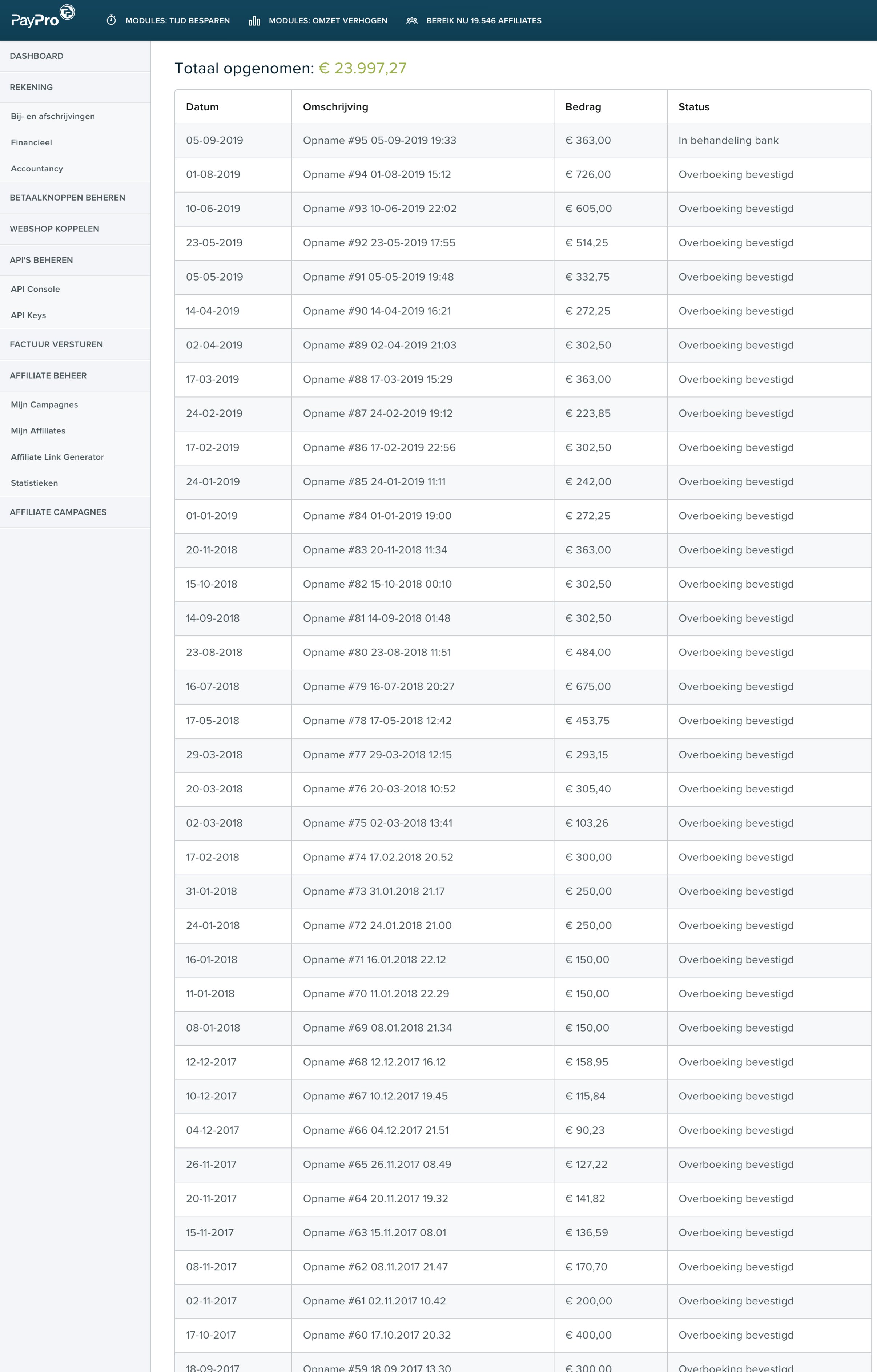The height and width of the screenshot is (1372, 877).
Task: Expand the Rekening sidebar section
Action: tap(75, 87)
